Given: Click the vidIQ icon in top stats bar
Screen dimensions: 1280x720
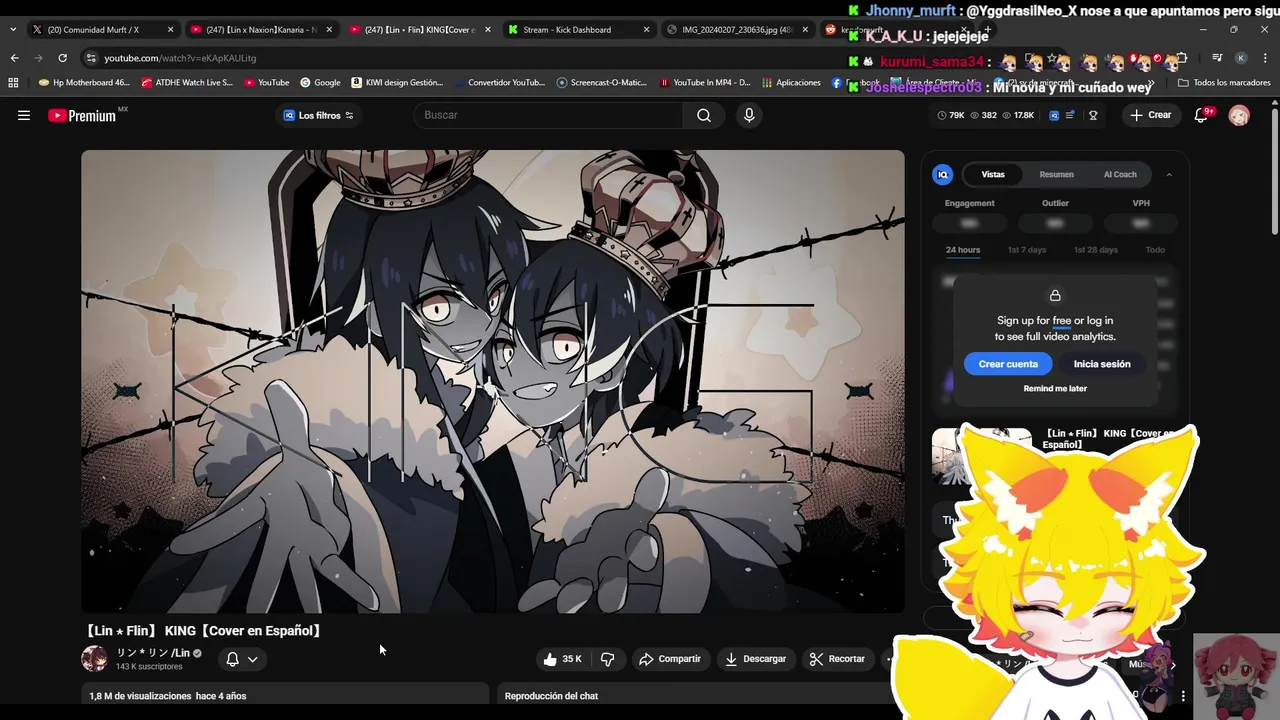Looking at the screenshot, I should pyautogui.click(x=1054, y=115).
